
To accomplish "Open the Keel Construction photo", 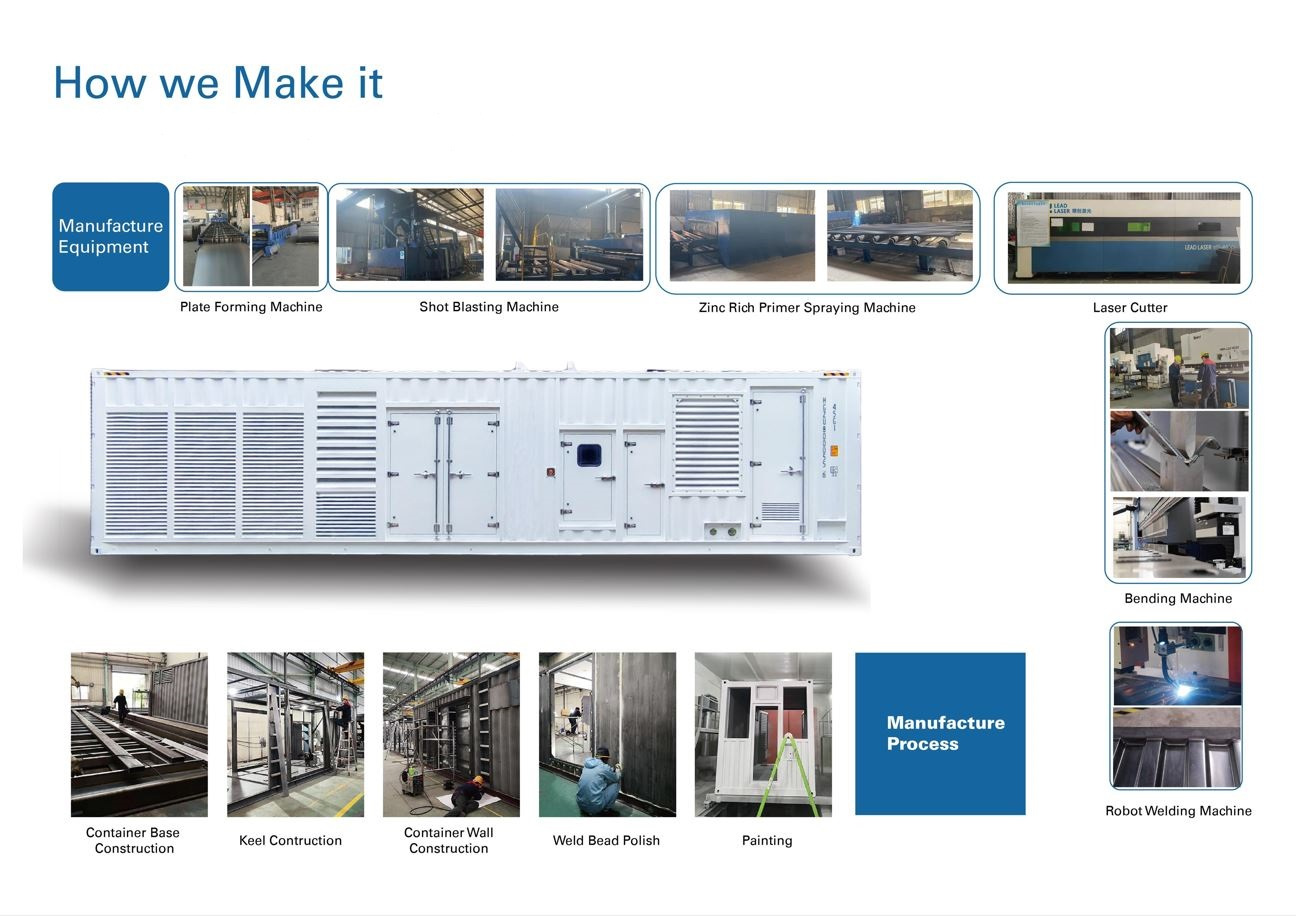I will (295, 734).
